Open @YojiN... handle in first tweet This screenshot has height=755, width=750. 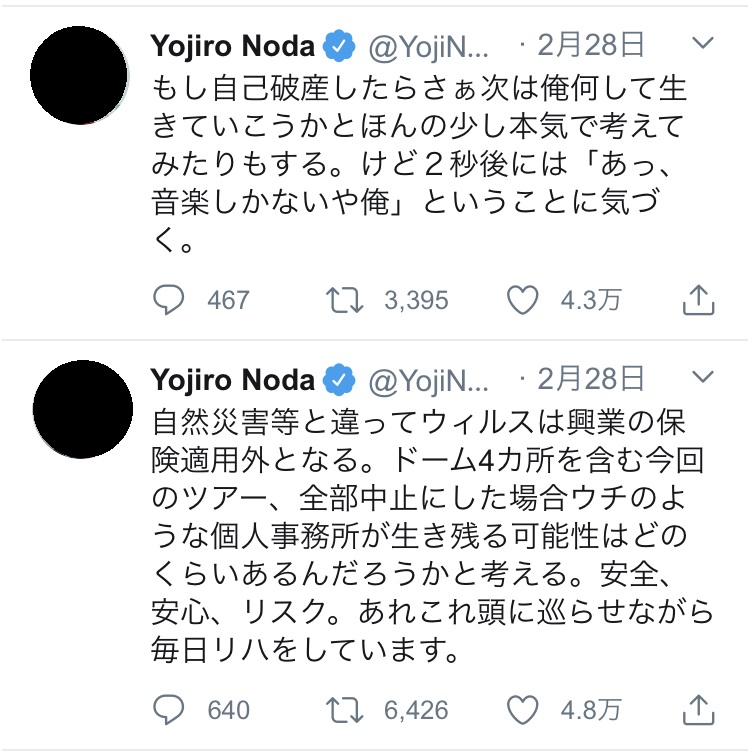point(429,47)
